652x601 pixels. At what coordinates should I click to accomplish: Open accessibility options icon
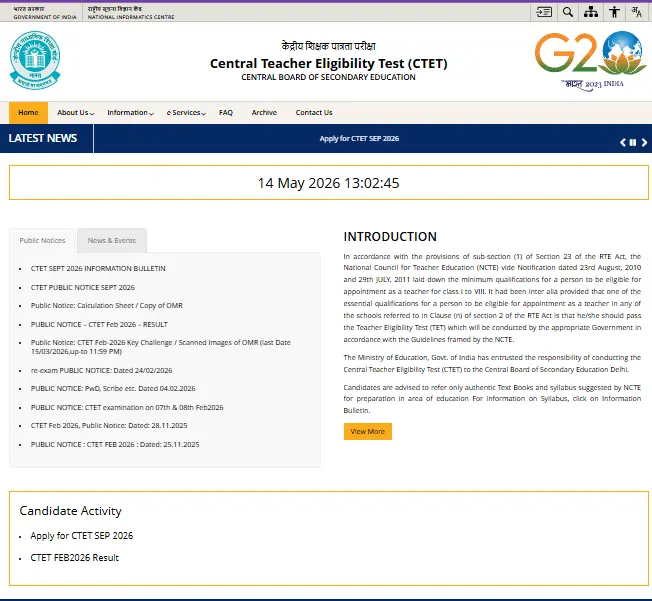click(614, 12)
